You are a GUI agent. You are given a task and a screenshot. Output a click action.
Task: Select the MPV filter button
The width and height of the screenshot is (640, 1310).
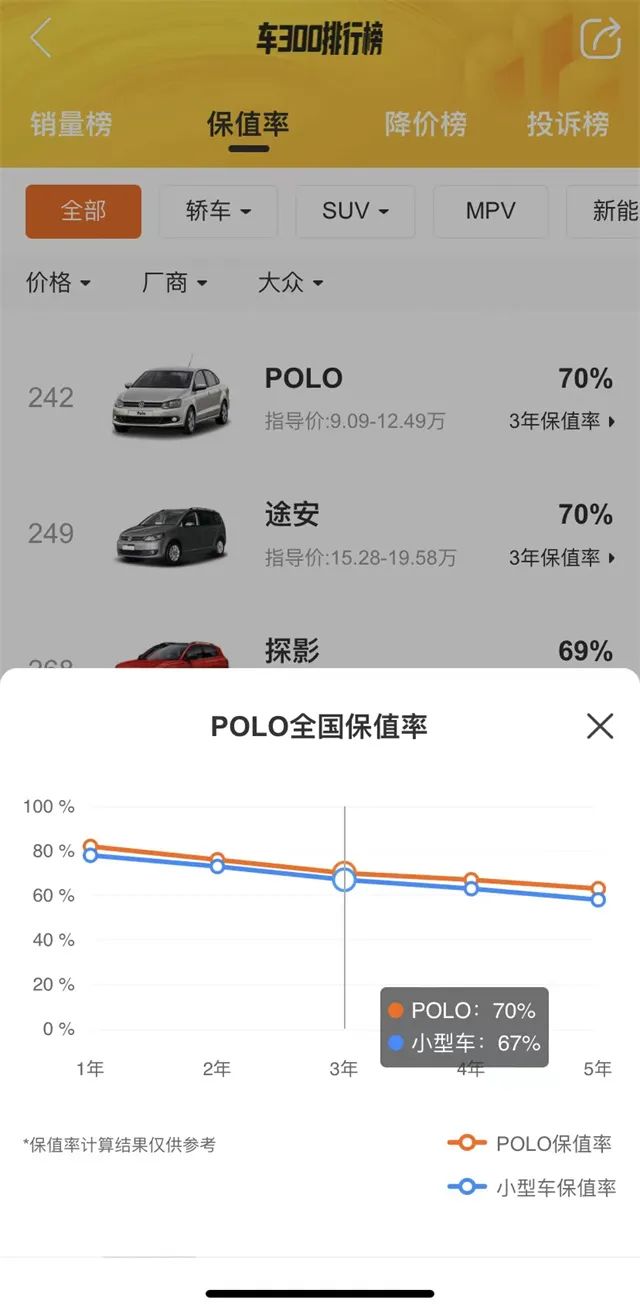(x=490, y=211)
